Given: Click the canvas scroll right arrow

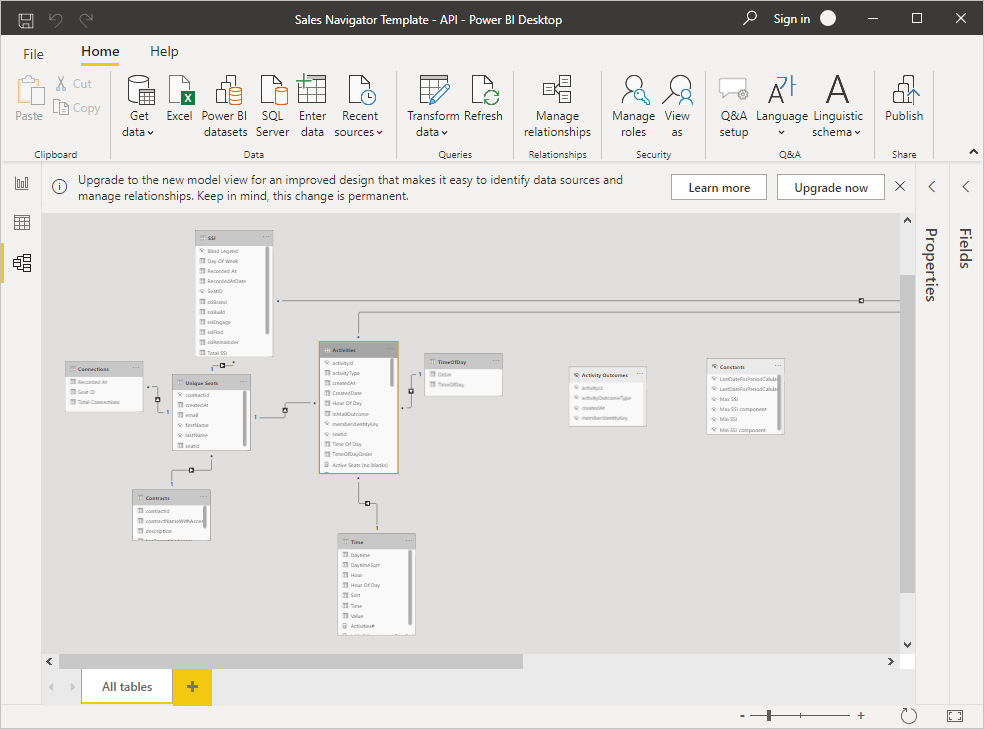Looking at the screenshot, I should [890, 661].
